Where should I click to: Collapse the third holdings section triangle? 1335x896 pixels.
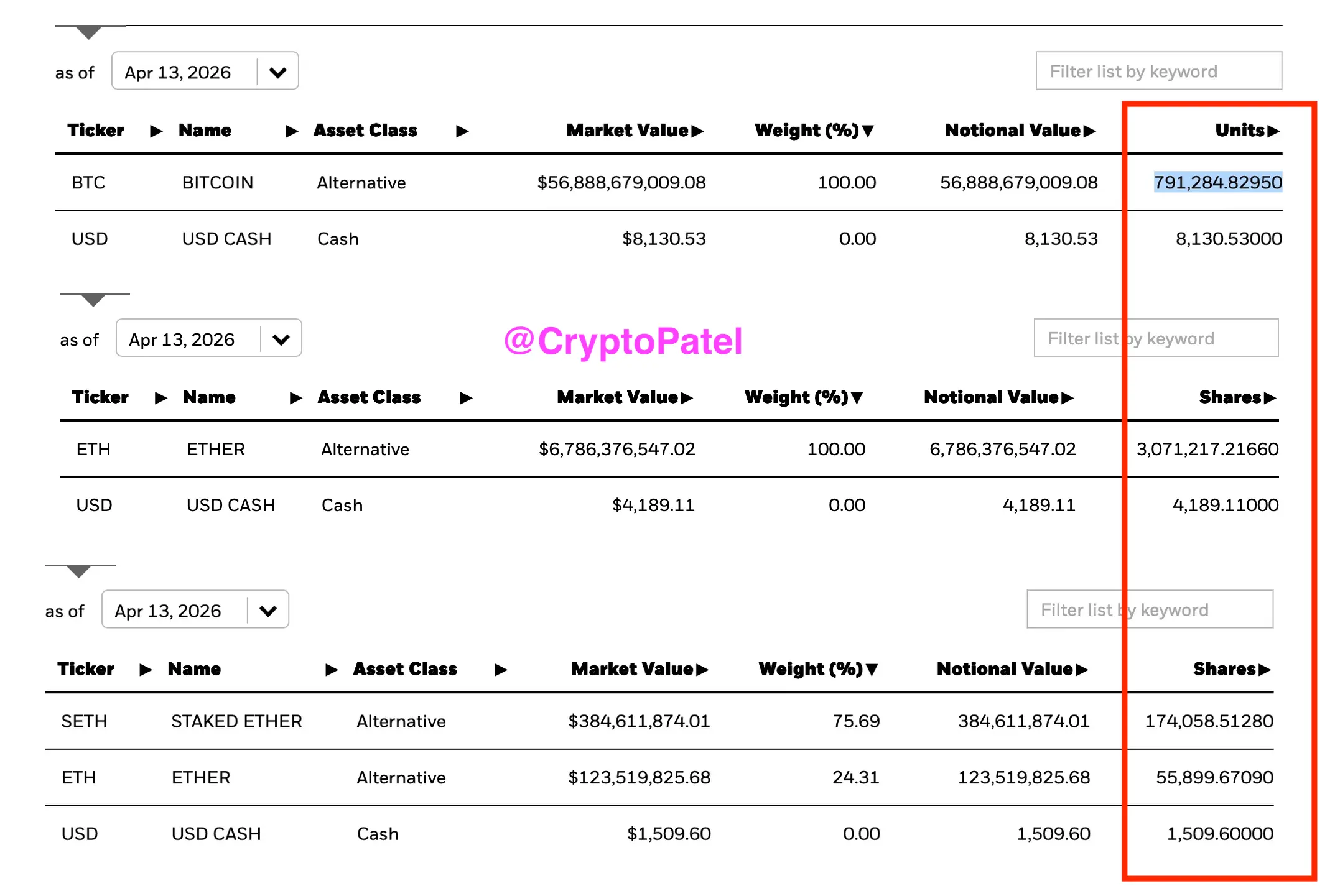point(78,571)
